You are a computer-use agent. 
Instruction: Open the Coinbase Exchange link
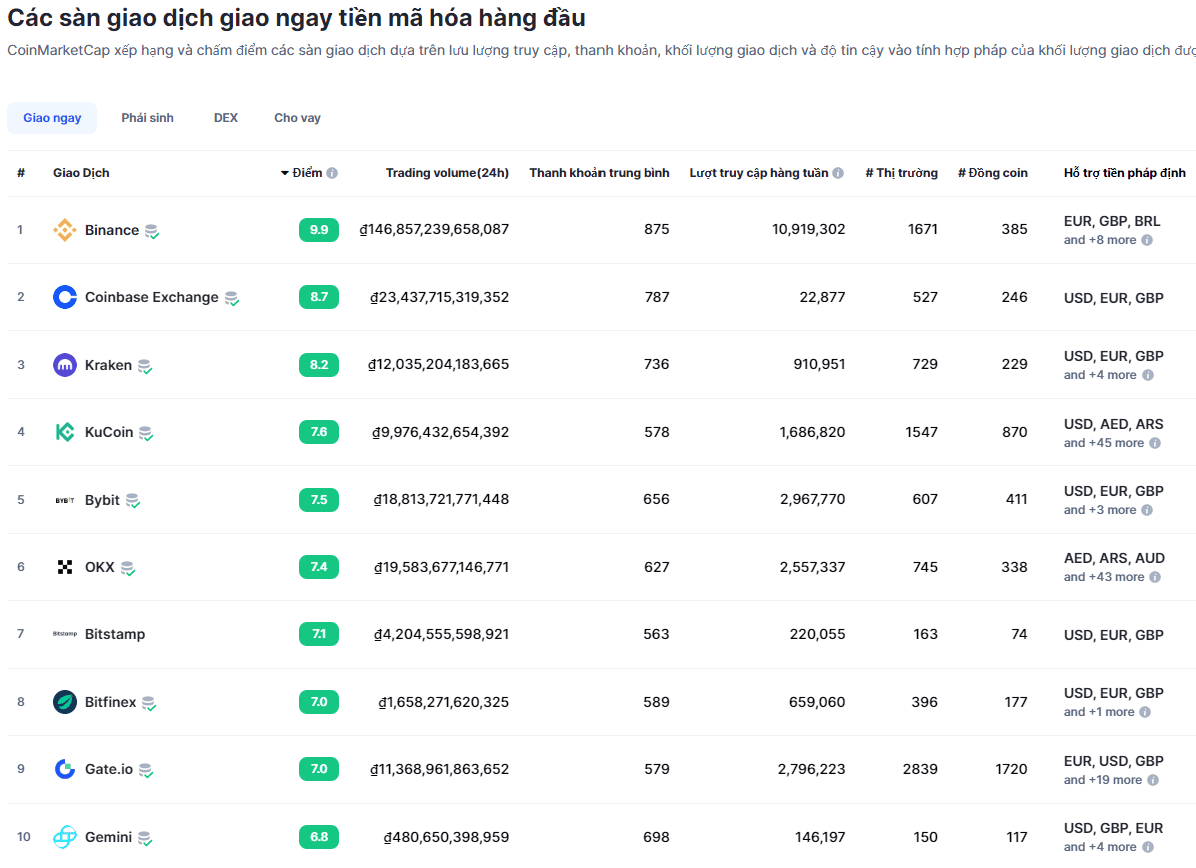point(152,297)
